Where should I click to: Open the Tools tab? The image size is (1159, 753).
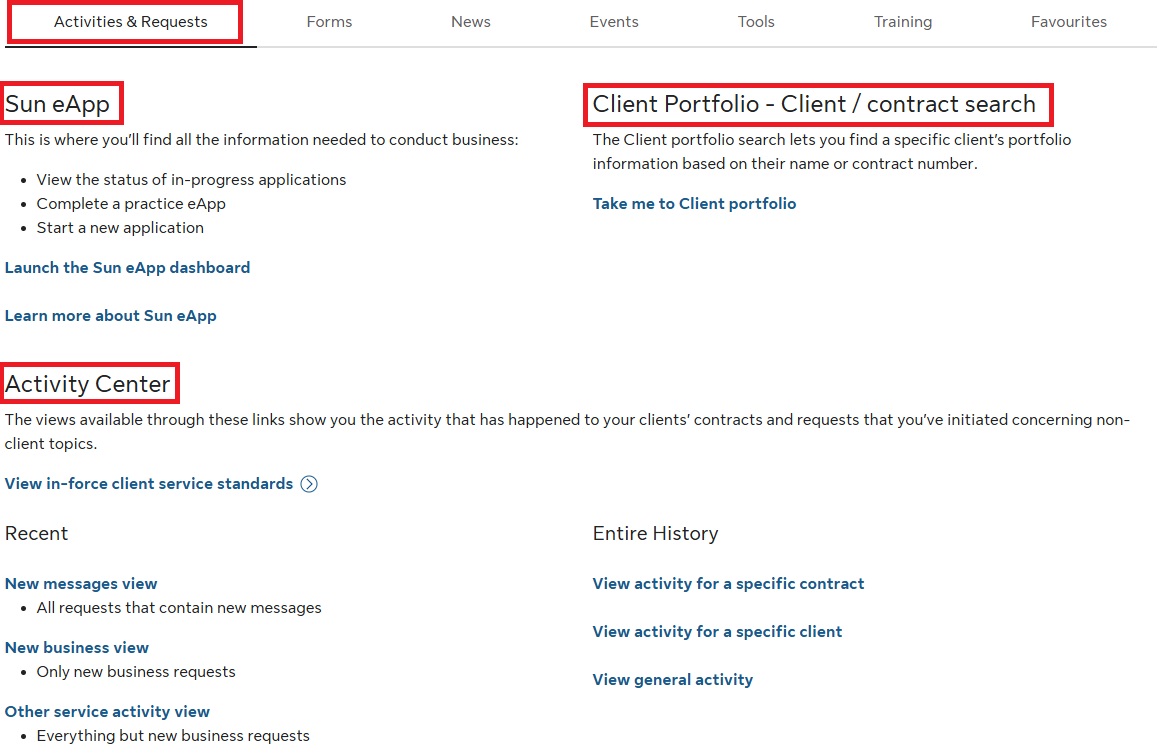(756, 22)
